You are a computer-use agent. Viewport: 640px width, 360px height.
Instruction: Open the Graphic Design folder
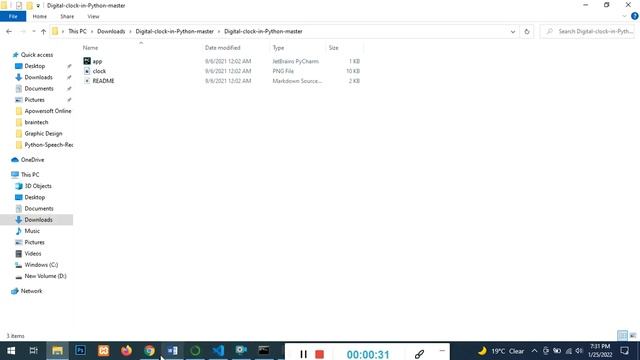tap(43, 133)
